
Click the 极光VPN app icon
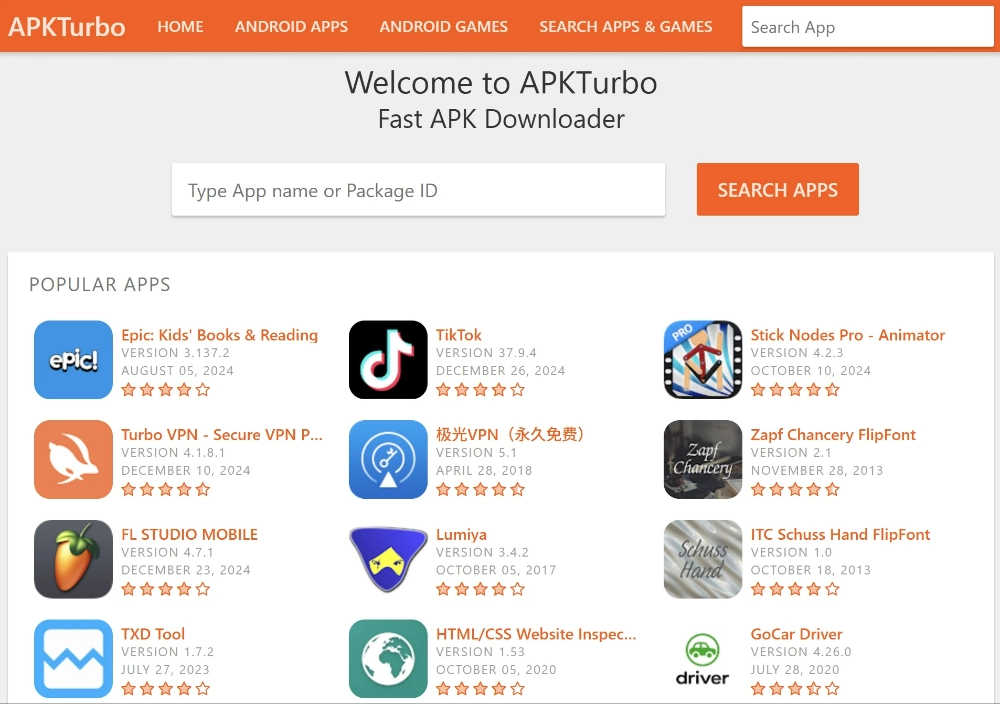(387, 459)
